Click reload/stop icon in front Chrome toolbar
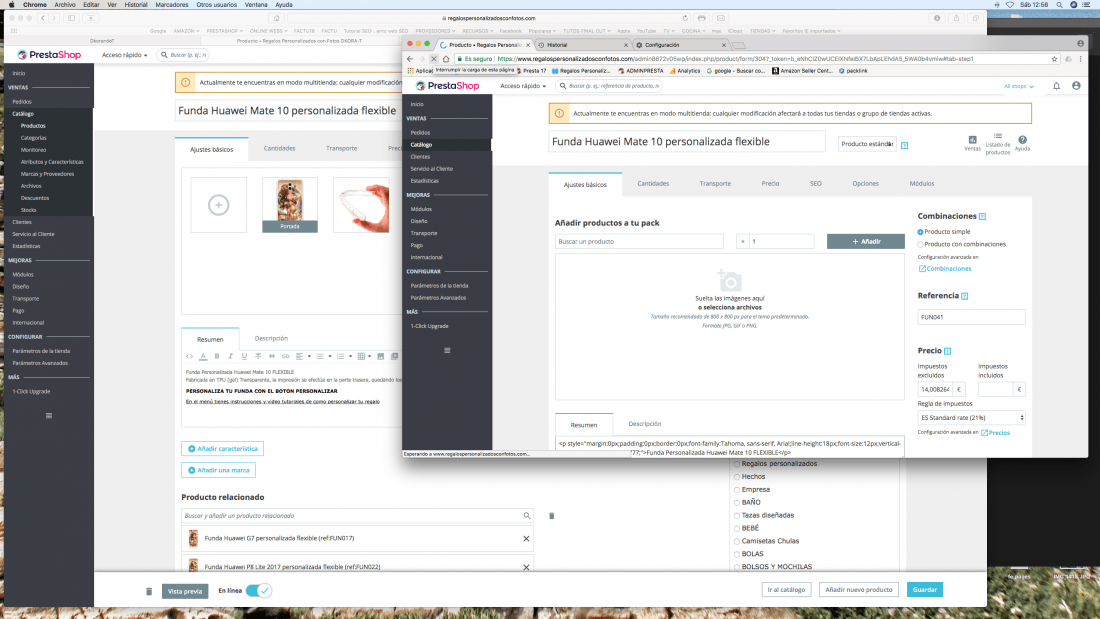The image size is (1100, 619). point(434,59)
